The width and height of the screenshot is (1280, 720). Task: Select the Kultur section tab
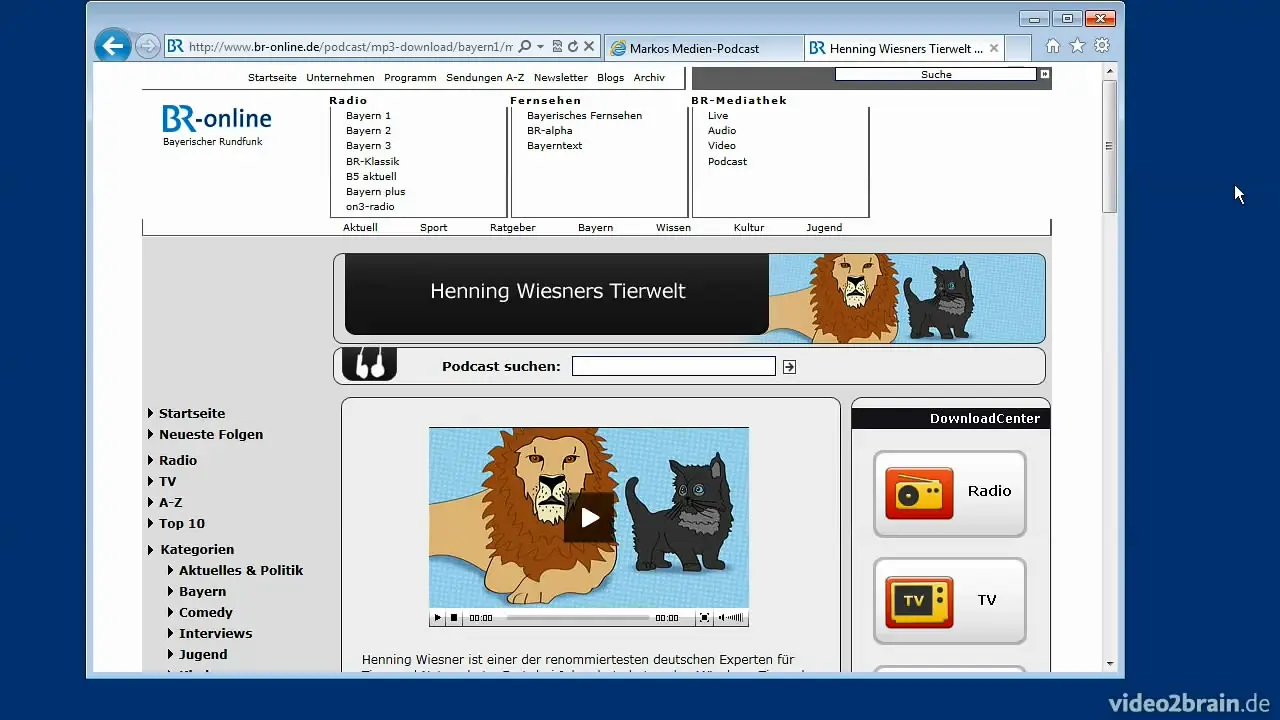pos(749,228)
